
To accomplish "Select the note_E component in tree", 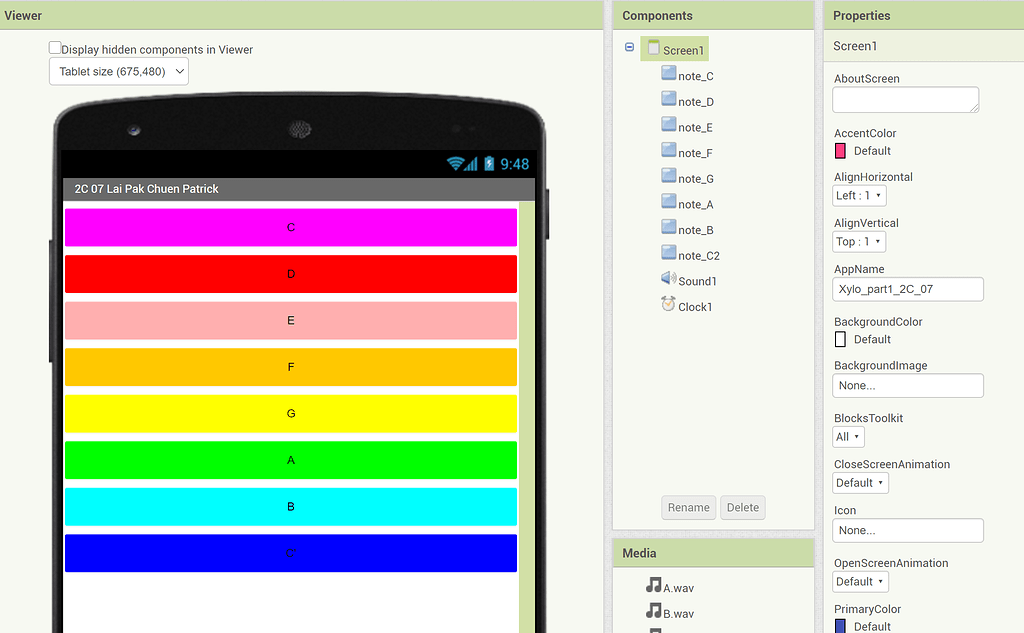I will (x=694, y=126).
